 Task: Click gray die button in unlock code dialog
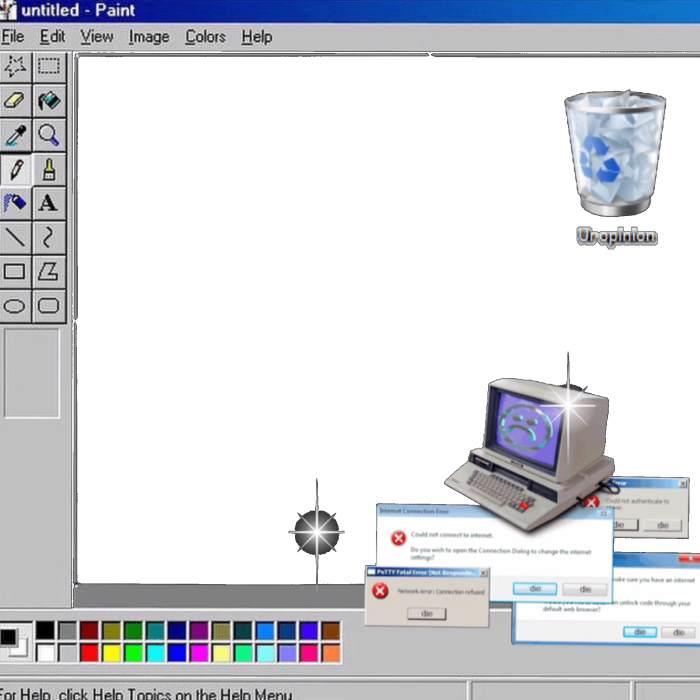[x=679, y=633]
